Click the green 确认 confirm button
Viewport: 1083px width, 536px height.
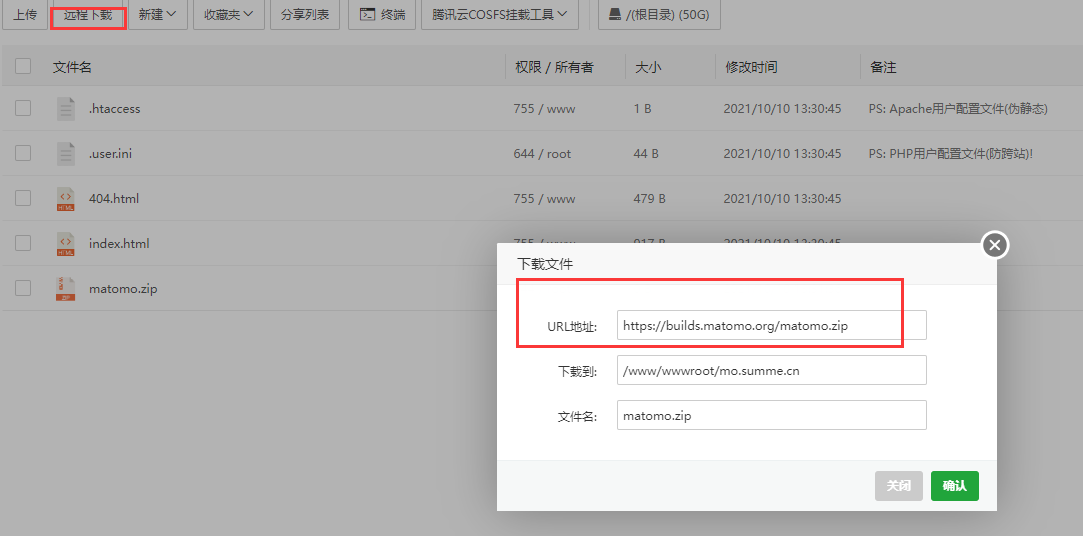(x=955, y=486)
